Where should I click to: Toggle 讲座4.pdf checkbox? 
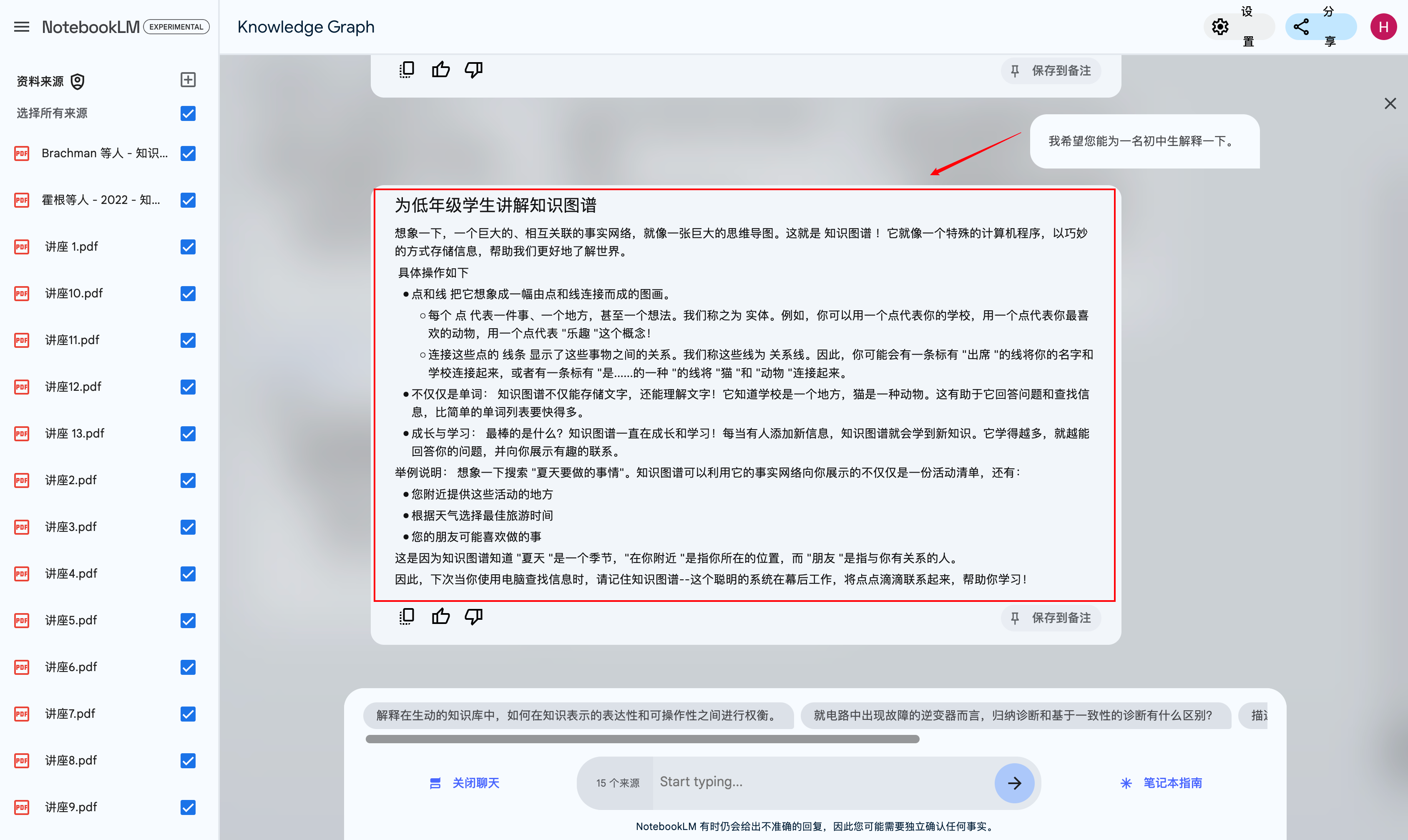(x=188, y=573)
